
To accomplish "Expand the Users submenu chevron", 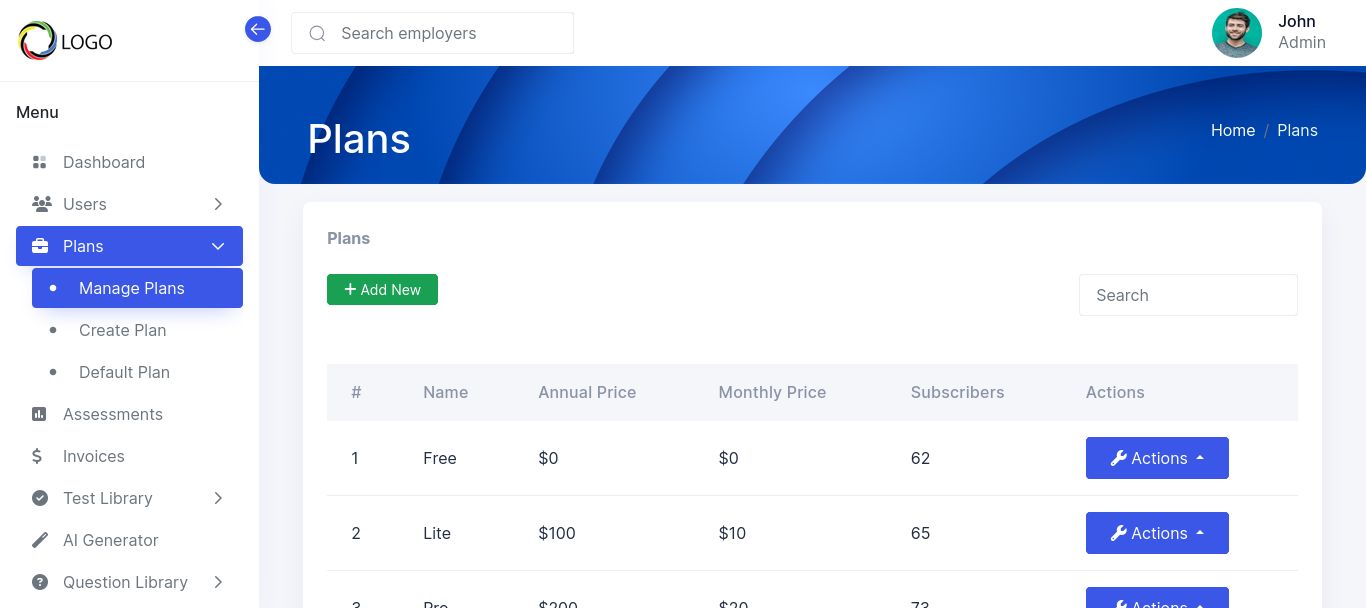I will pyautogui.click(x=218, y=204).
